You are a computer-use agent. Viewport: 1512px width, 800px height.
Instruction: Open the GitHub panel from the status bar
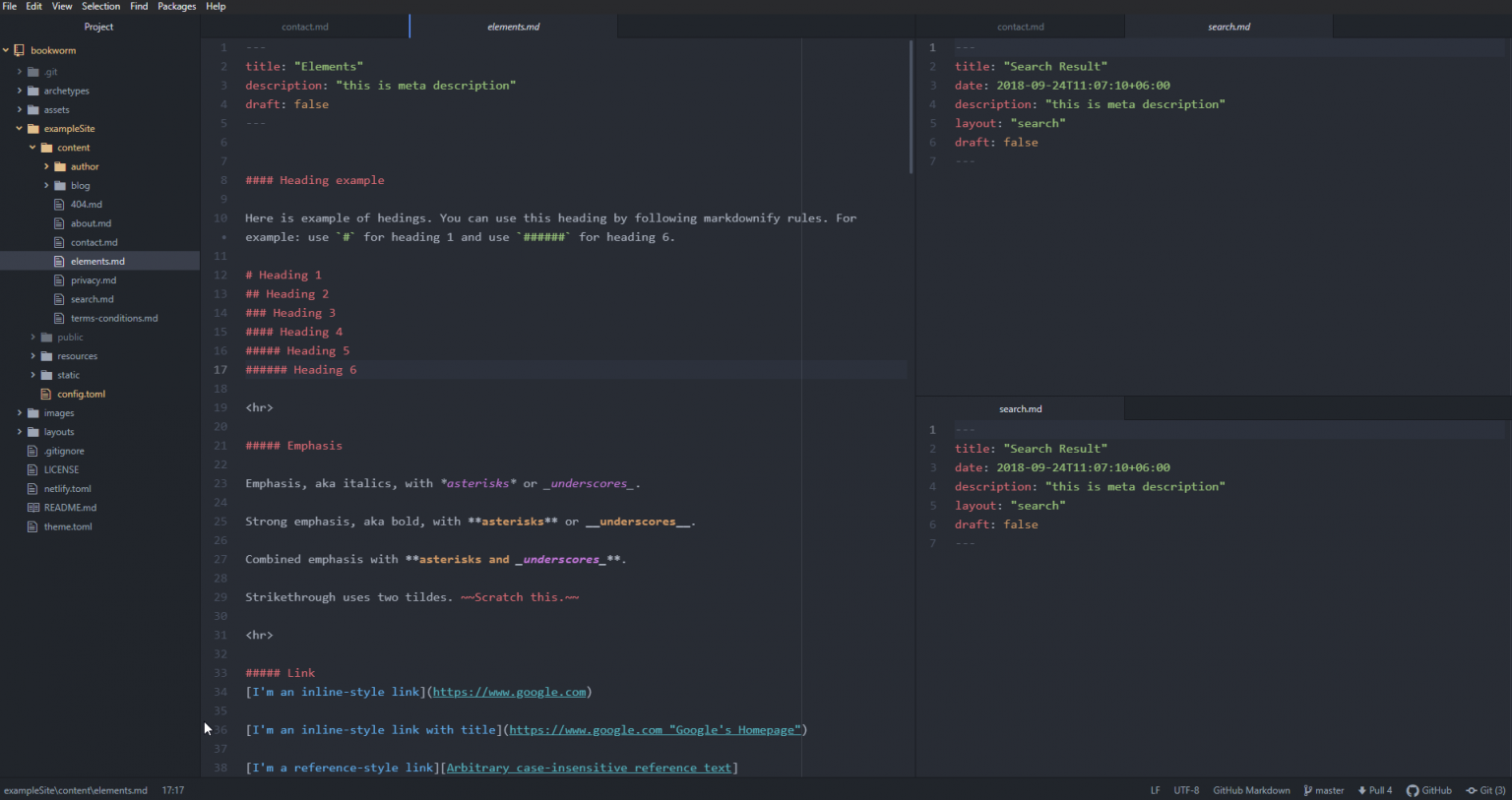pos(1428,790)
